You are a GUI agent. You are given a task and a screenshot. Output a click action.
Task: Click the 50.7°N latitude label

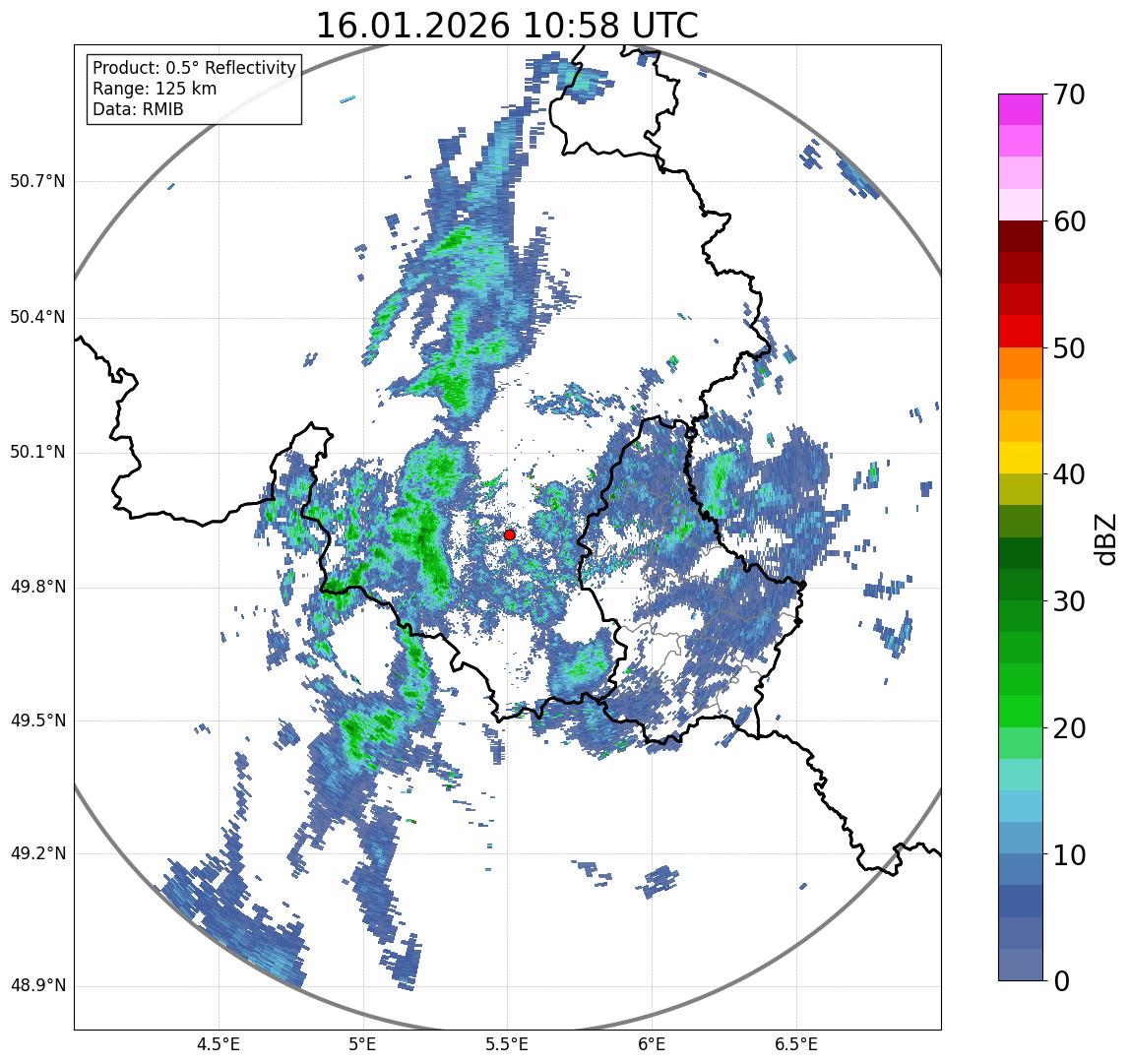tap(36, 180)
